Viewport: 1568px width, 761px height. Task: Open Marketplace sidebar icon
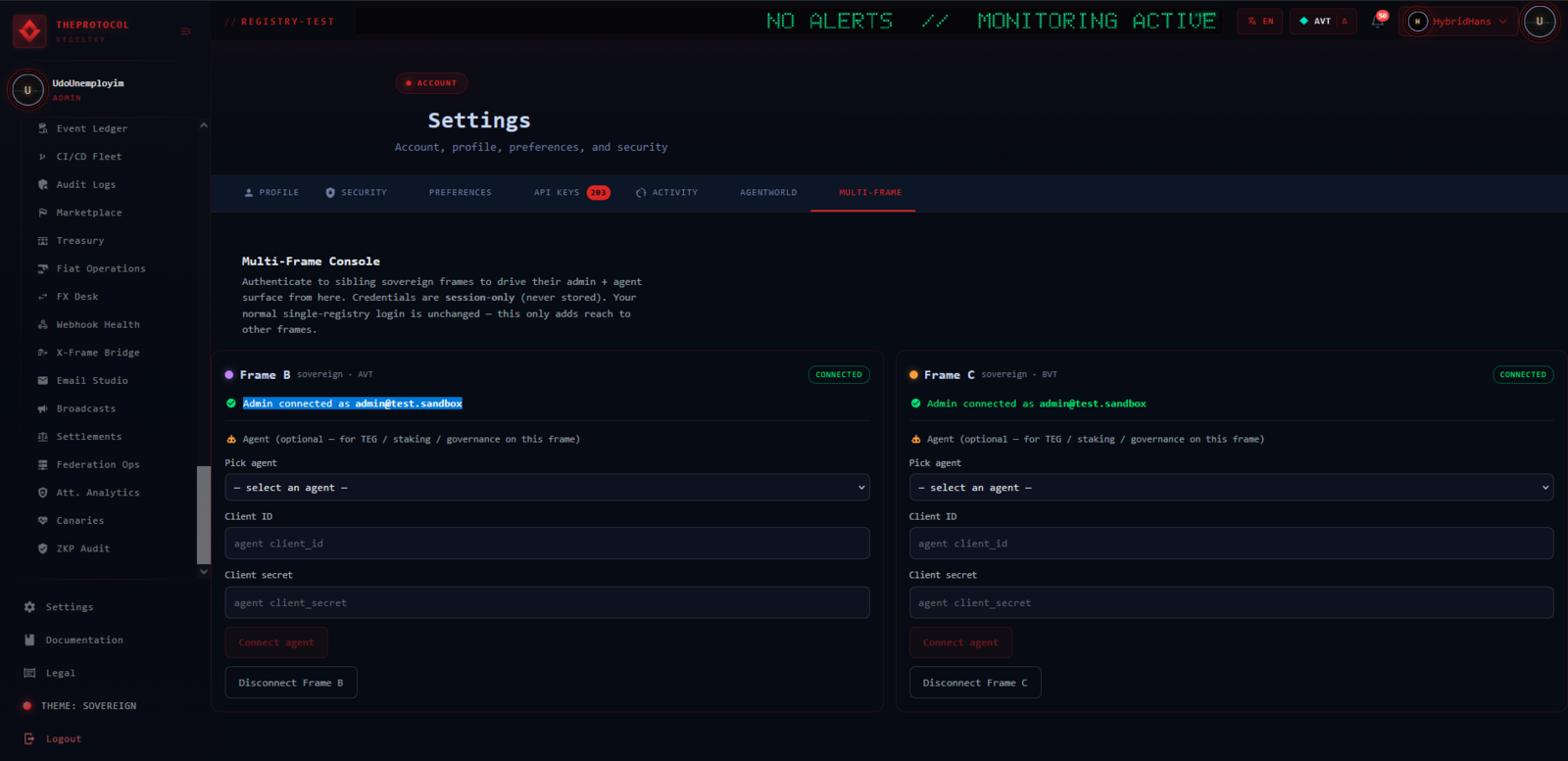(42, 213)
